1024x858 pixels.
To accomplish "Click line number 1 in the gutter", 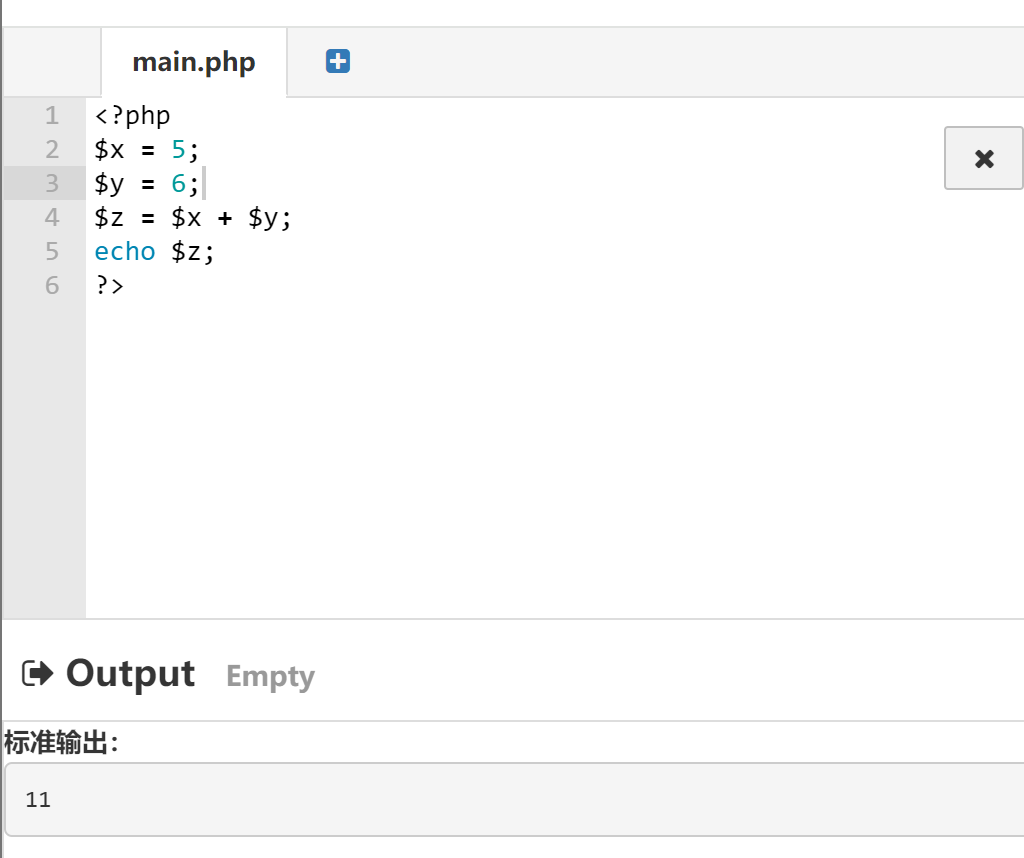I will [x=52, y=116].
